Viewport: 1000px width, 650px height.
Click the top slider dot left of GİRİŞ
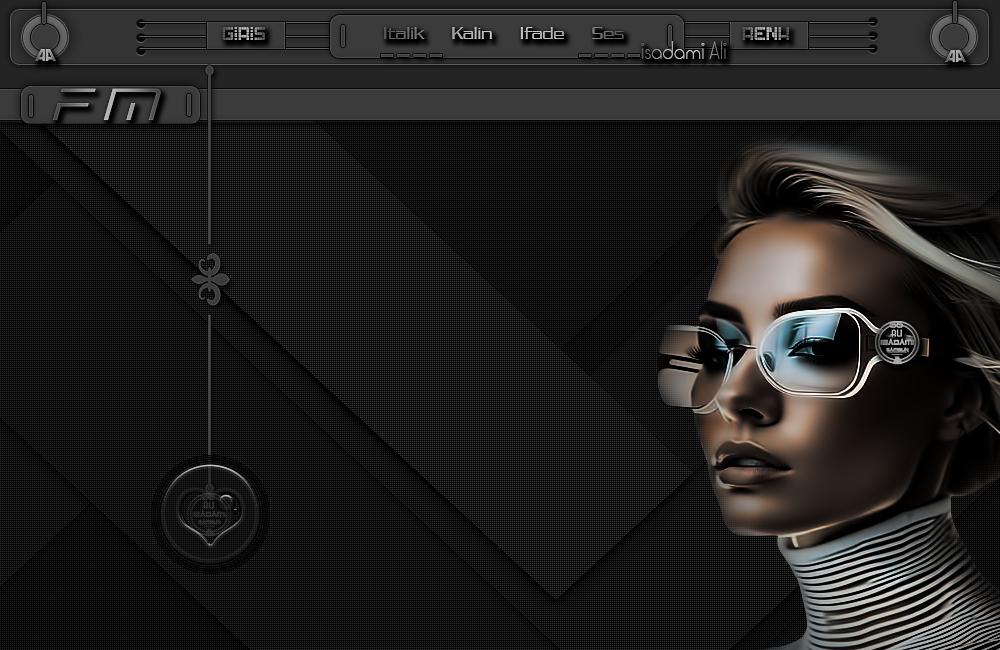[x=141, y=24]
